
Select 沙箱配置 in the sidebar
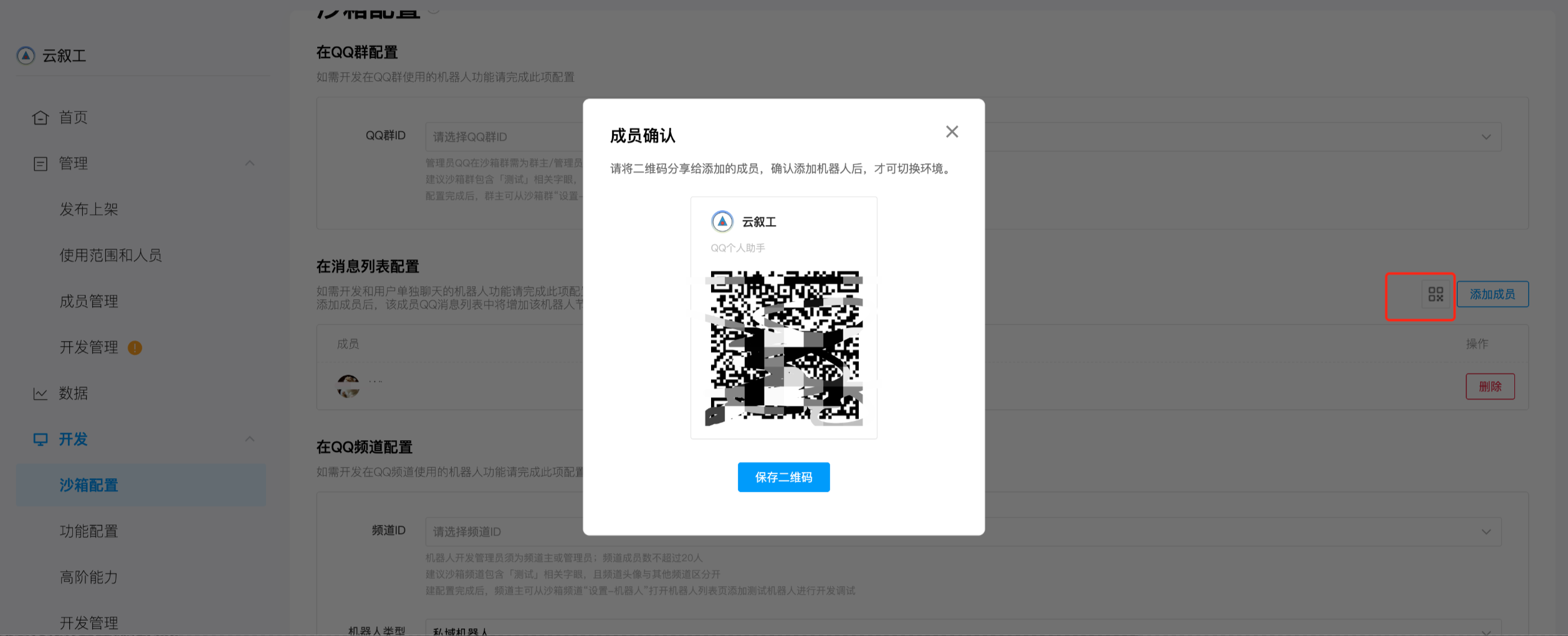click(141, 485)
